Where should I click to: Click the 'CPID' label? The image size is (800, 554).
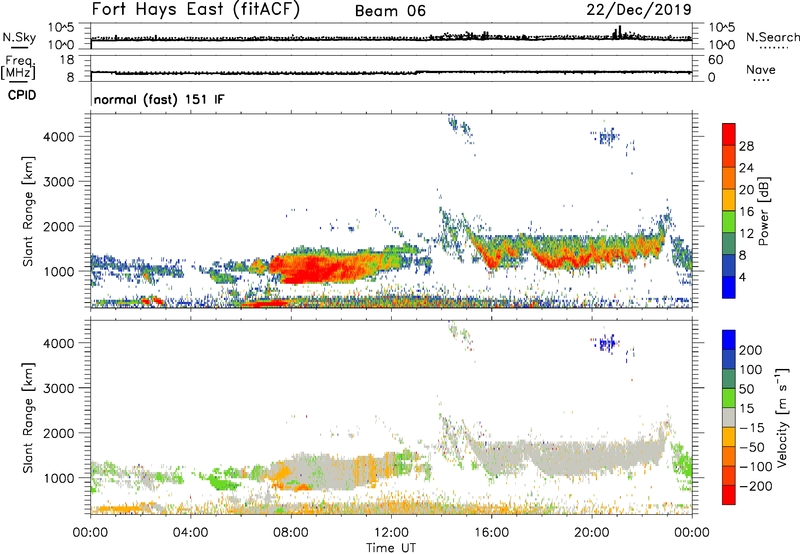(22, 95)
